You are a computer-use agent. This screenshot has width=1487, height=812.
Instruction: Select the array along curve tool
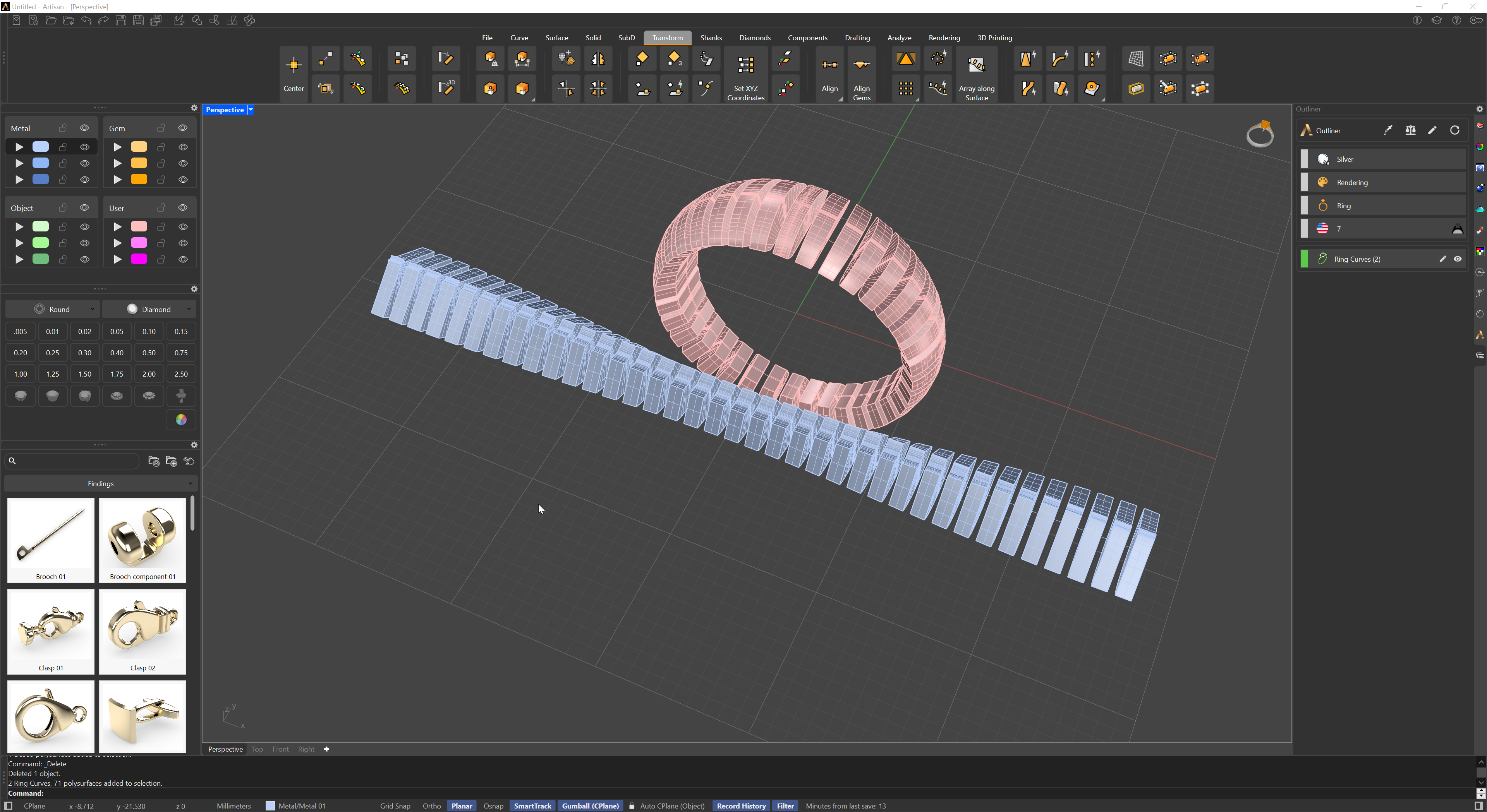938,88
